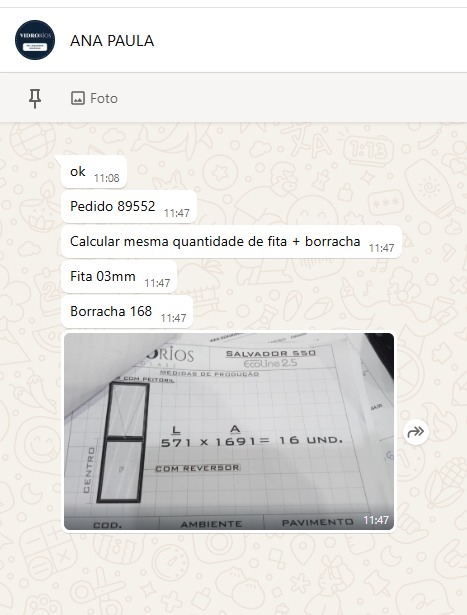
Task: Click the pin icon in pinned bar
Action: [35, 98]
